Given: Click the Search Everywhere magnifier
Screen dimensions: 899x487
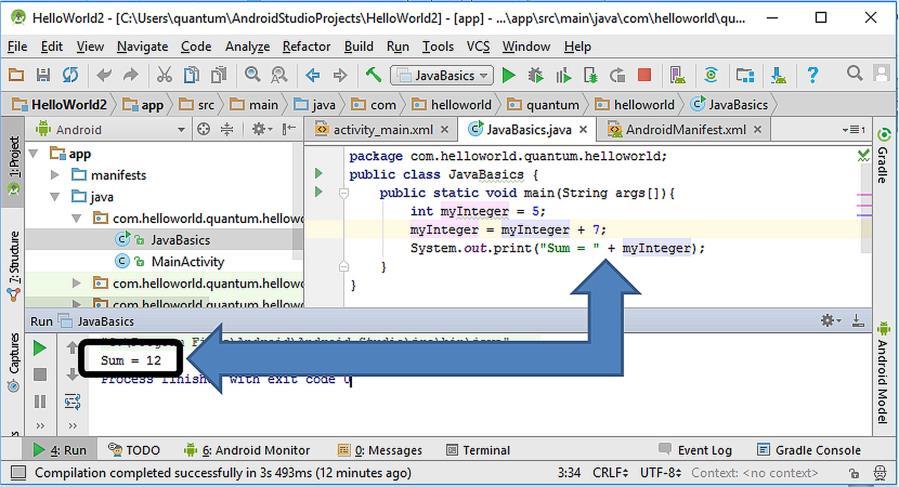Looking at the screenshot, I should coord(854,73).
